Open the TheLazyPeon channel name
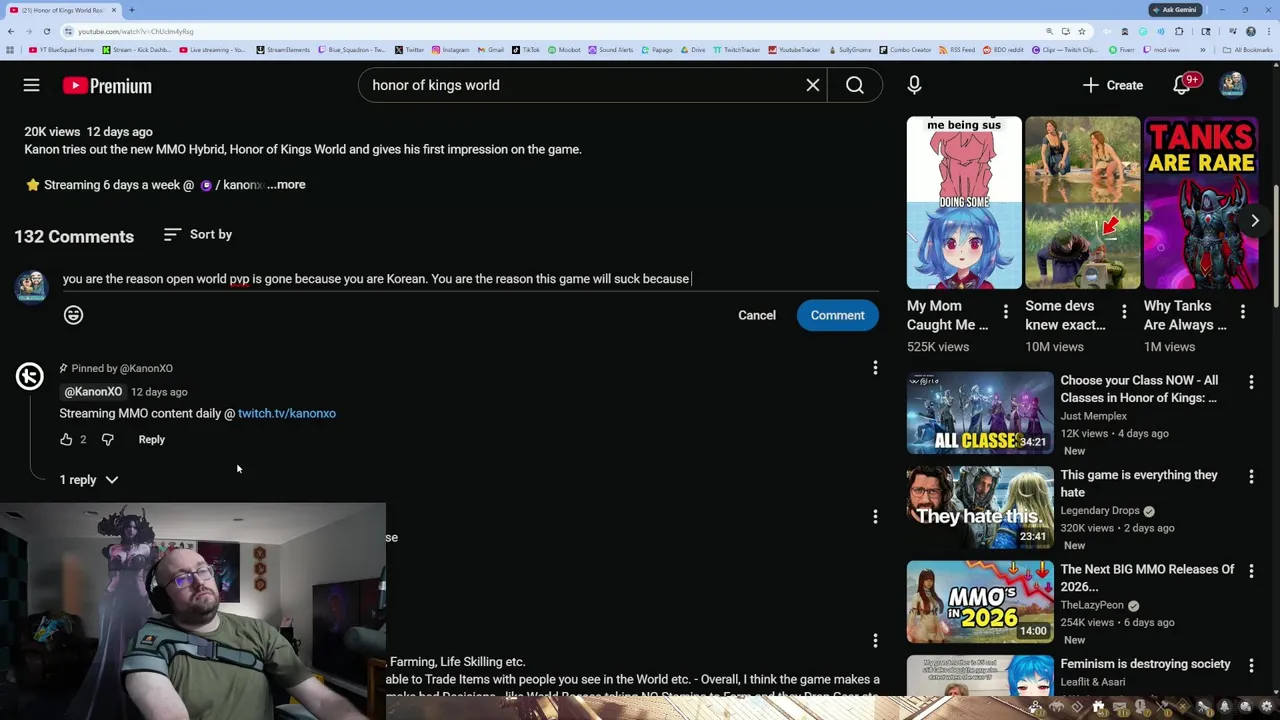This screenshot has width=1280, height=720. tap(1092, 605)
